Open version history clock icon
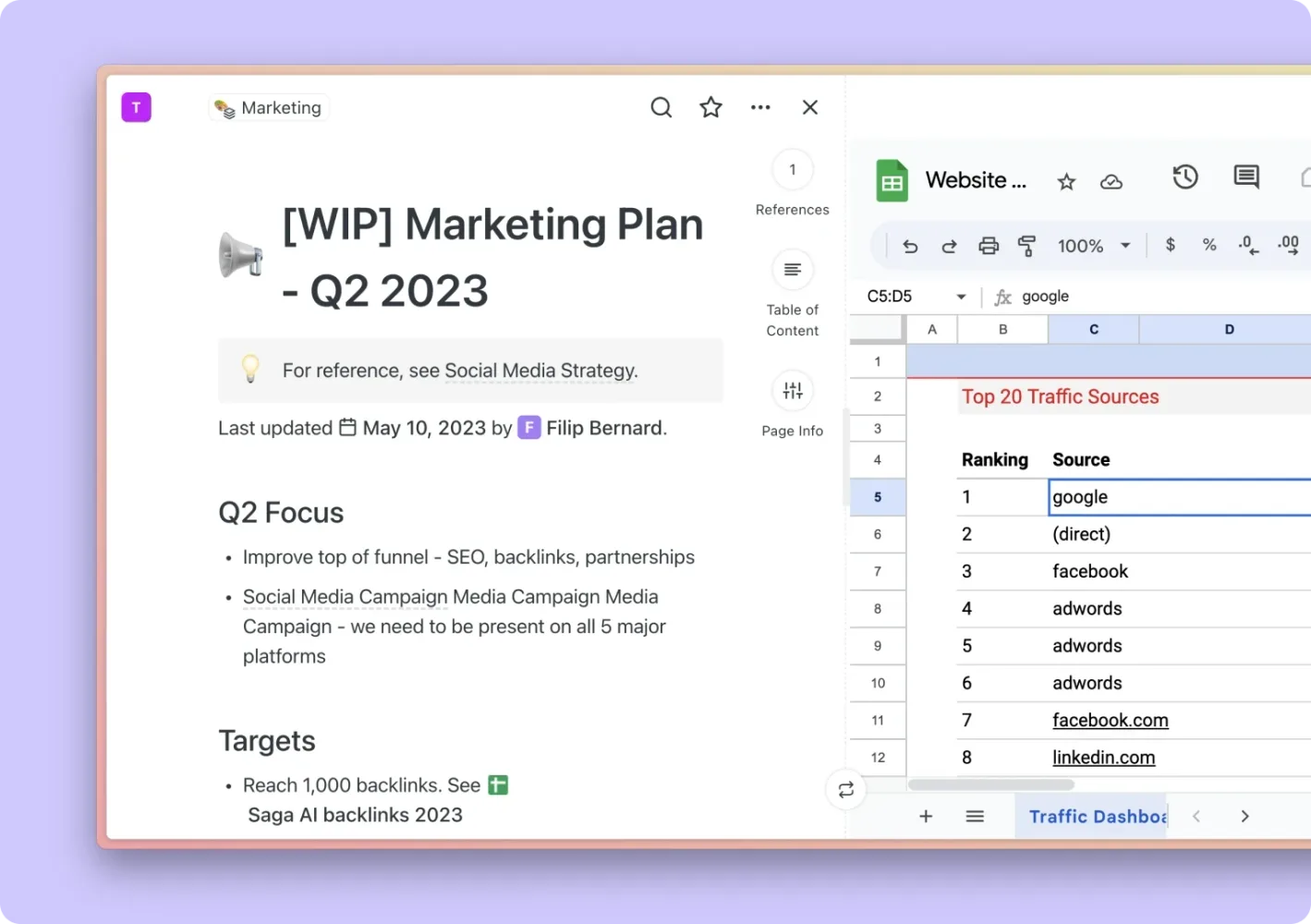Viewport: 1311px width, 924px height. (x=1185, y=176)
